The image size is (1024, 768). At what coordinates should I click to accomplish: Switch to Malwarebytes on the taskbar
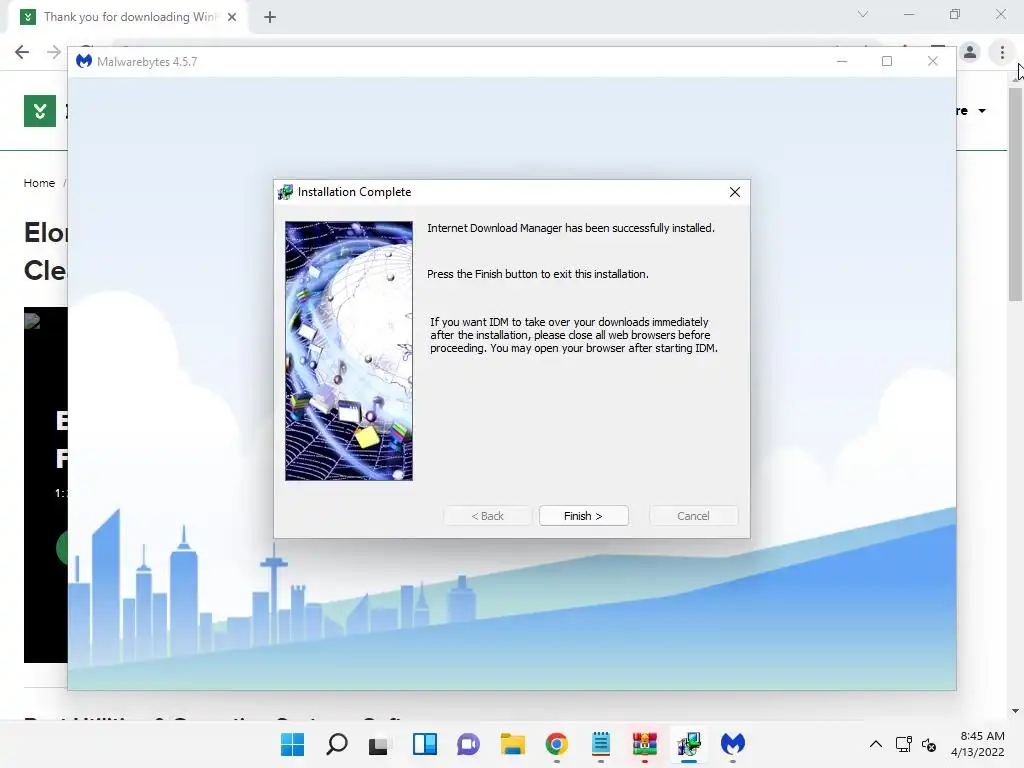click(733, 744)
